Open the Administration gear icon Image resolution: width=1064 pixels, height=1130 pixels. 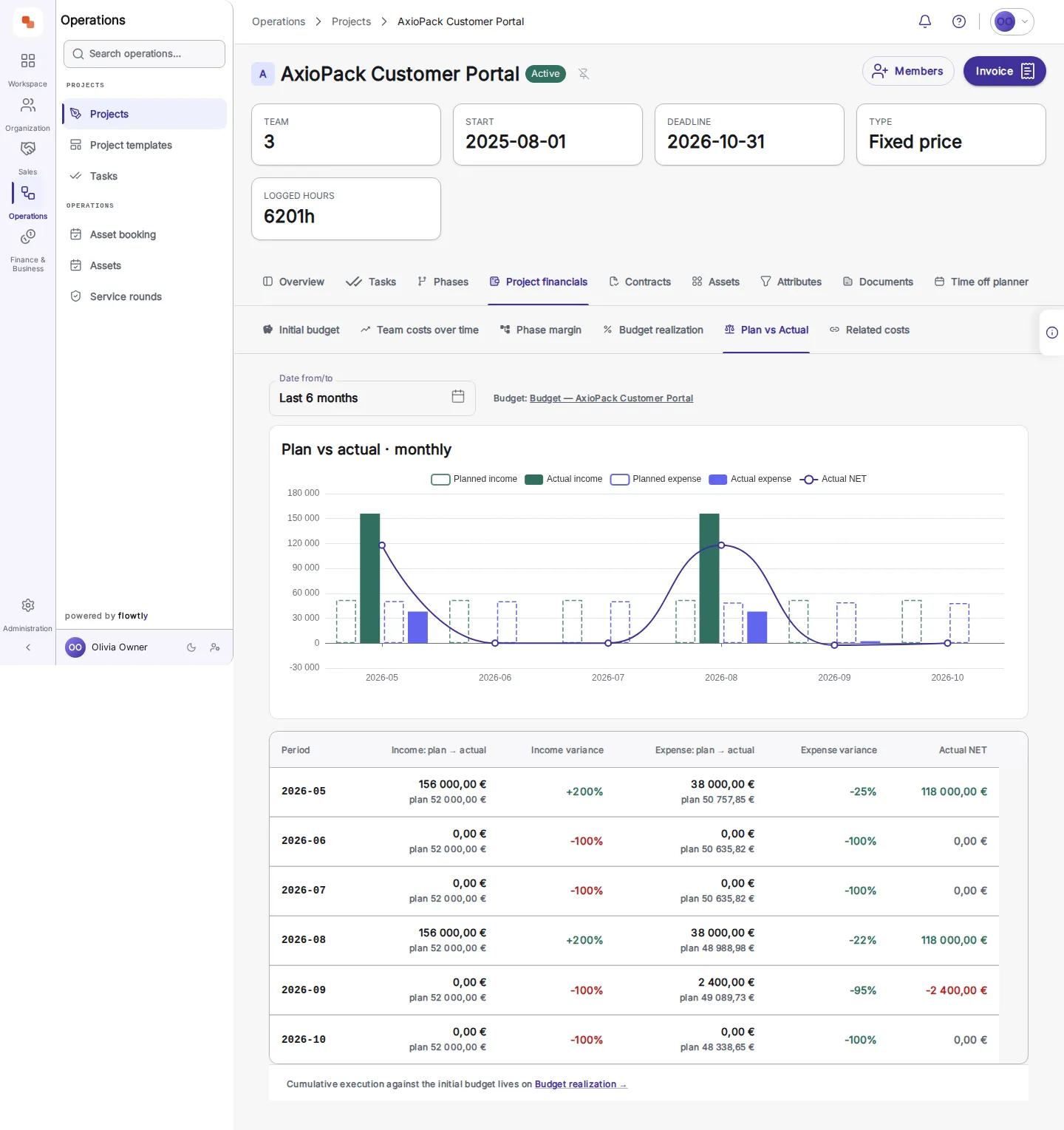pos(28,605)
